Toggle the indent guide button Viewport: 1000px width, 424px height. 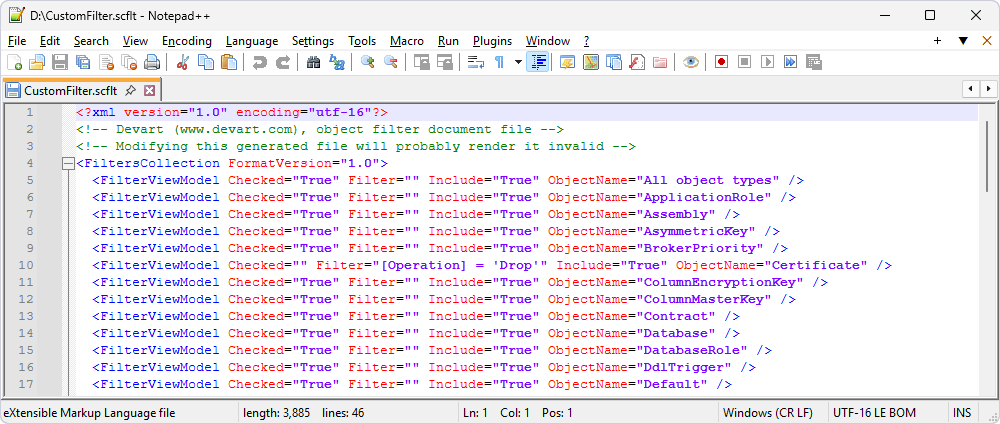tap(538, 62)
